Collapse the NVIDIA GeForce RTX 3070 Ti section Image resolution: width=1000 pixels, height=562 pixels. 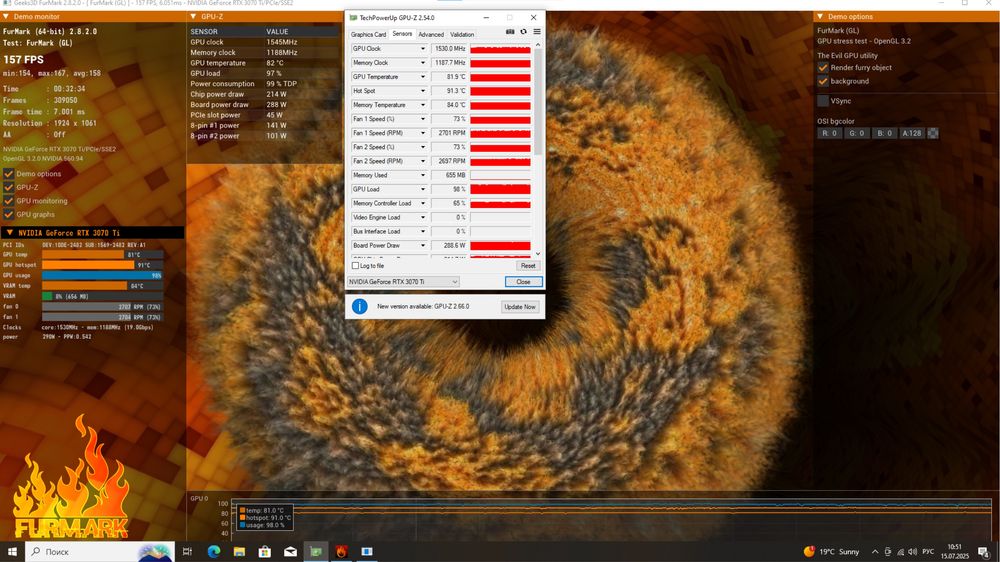tap(9, 233)
